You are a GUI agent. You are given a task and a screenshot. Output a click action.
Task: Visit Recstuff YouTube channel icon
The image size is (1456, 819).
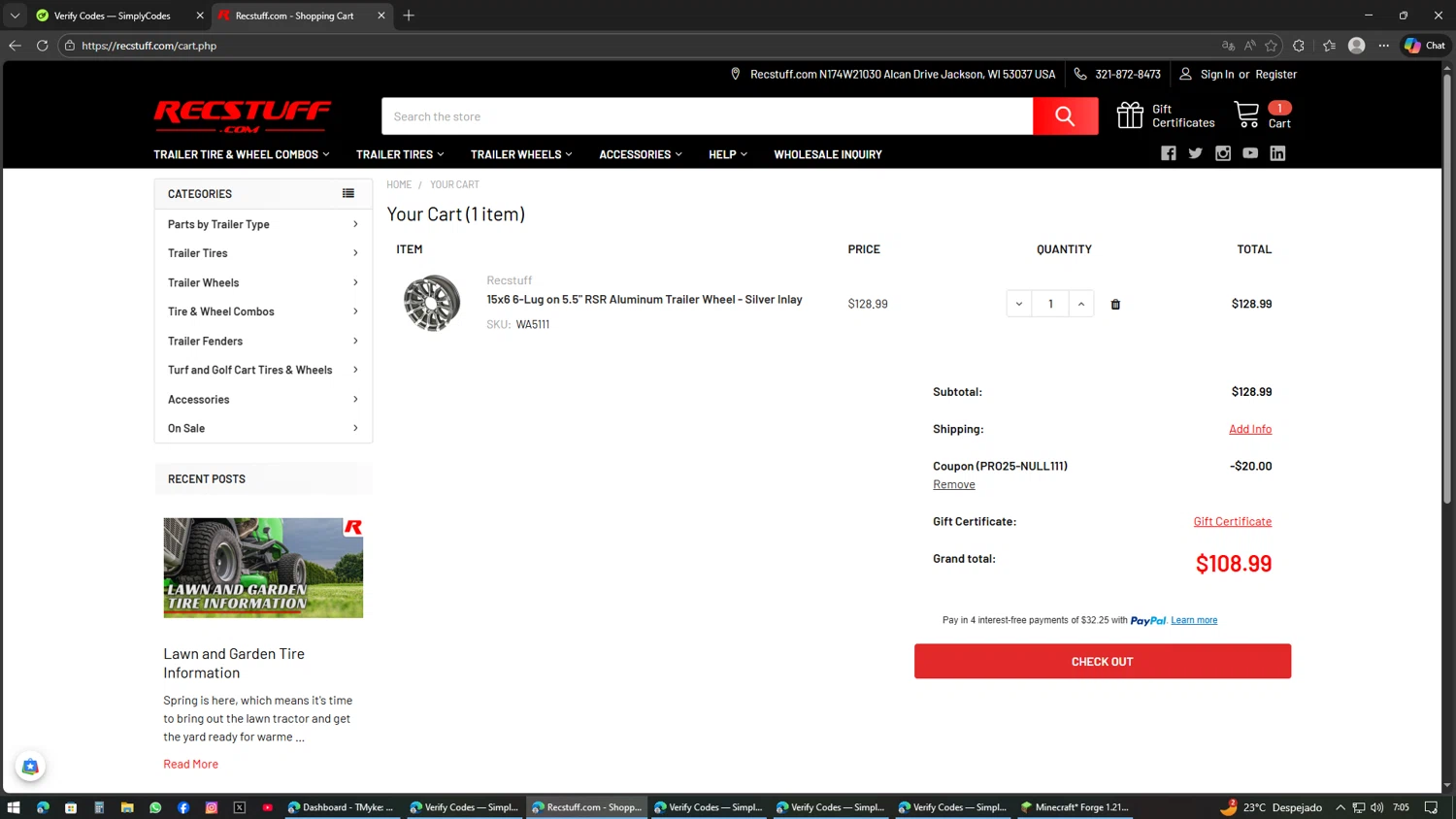point(1250,153)
